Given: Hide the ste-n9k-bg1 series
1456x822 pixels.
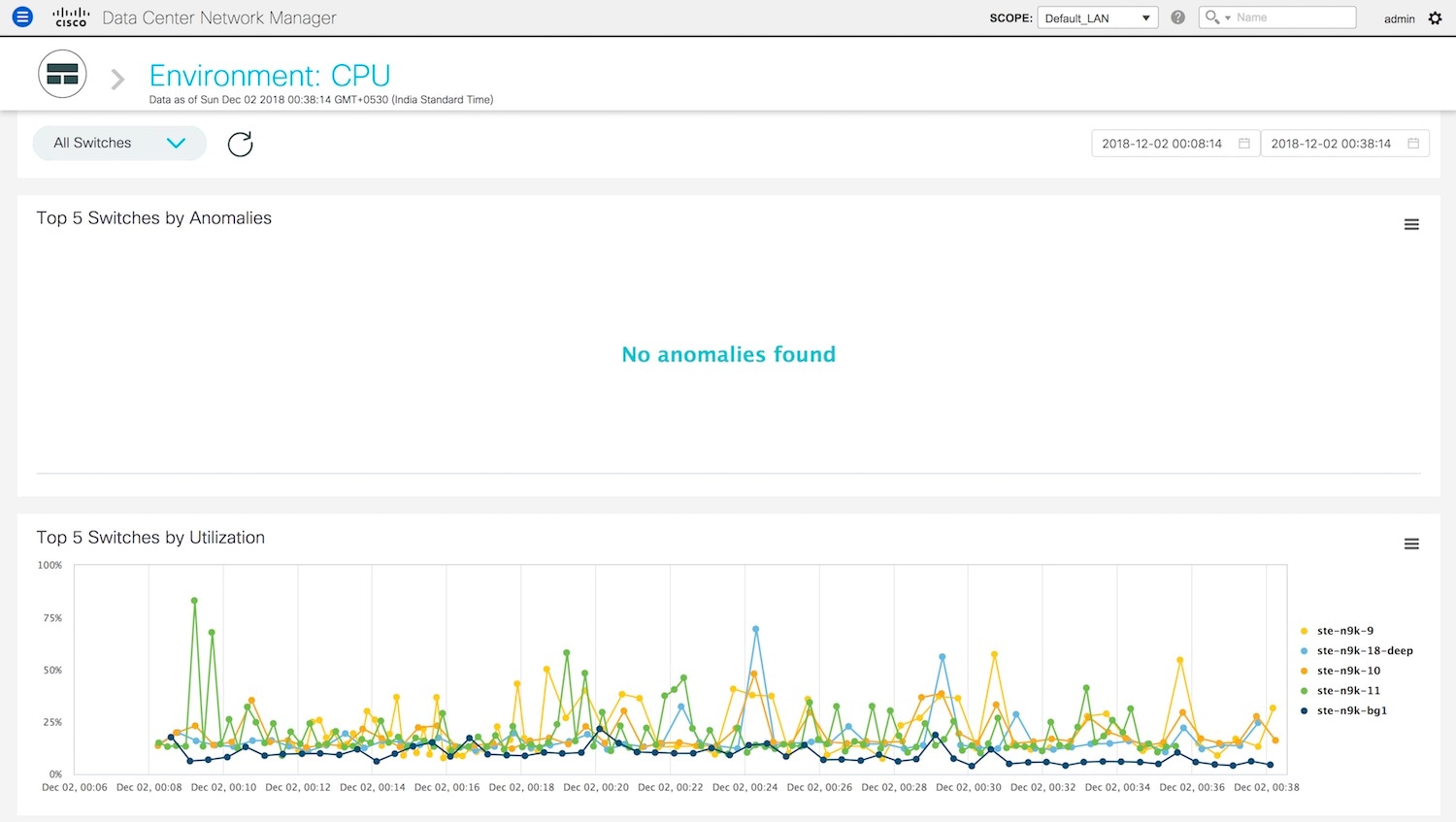Looking at the screenshot, I should click(x=1351, y=711).
